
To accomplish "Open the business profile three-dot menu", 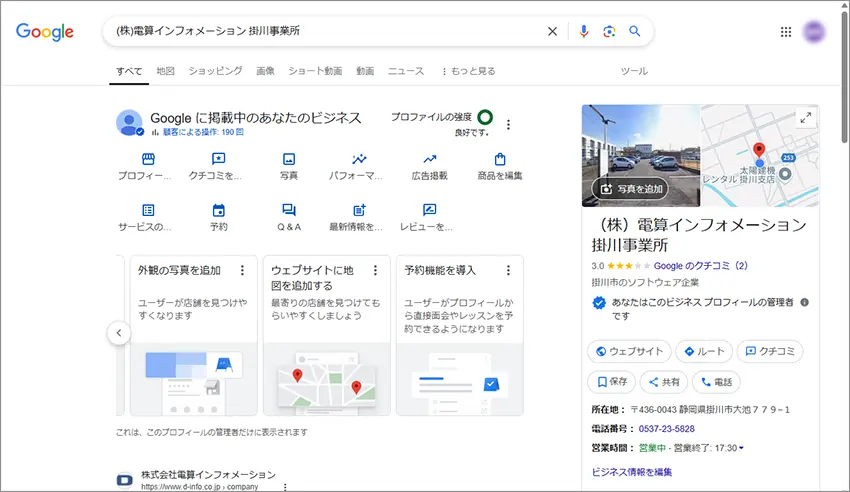I will pyautogui.click(x=508, y=125).
